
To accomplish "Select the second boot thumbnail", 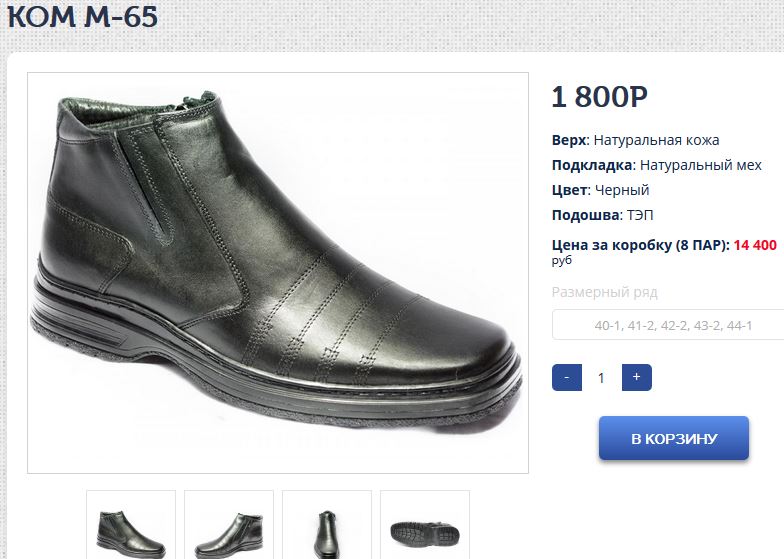I will click(x=229, y=526).
